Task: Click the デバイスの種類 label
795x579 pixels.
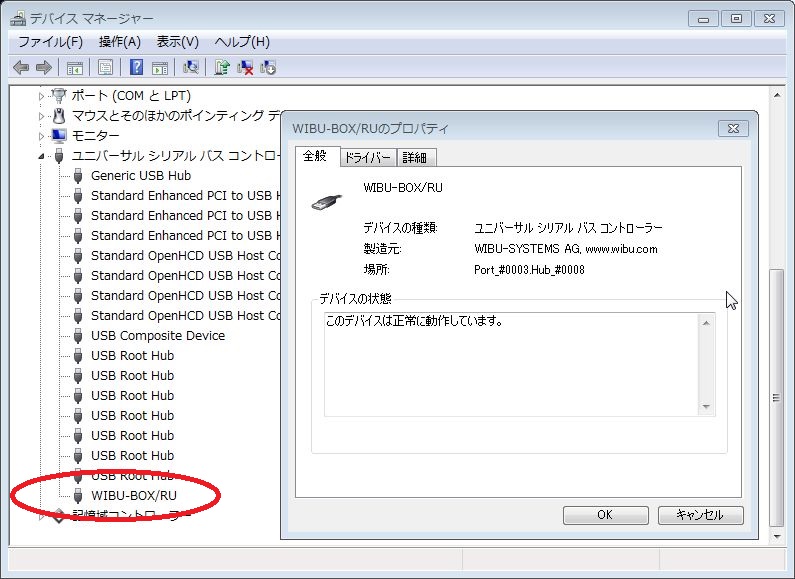Action: (401, 228)
